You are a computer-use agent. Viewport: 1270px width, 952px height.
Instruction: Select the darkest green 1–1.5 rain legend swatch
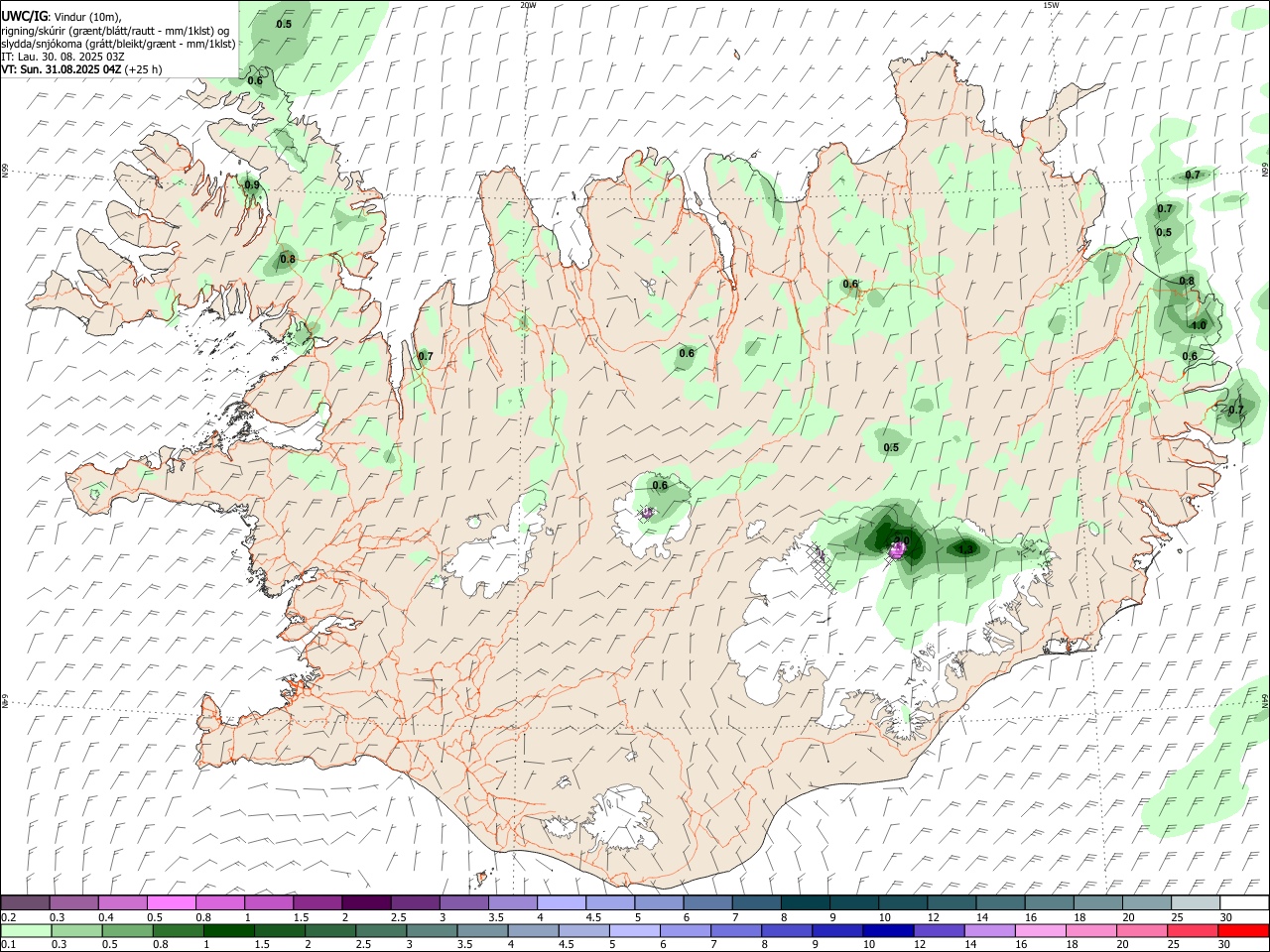pos(228,930)
